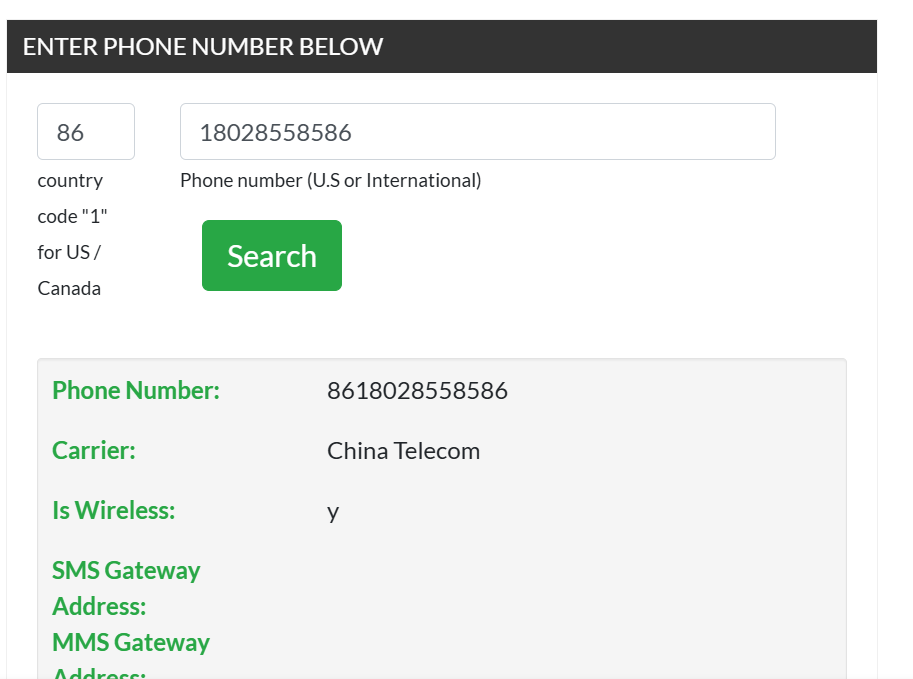Viewport: 913px width, 679px height.
Task: Click the country code input field
Action: [85, 132]
